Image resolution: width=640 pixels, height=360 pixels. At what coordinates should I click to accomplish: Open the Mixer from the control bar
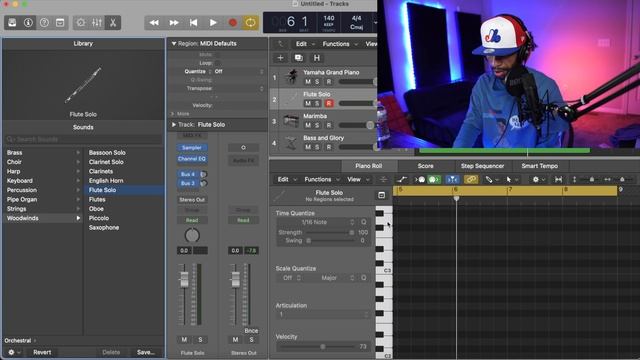[97, 22]
